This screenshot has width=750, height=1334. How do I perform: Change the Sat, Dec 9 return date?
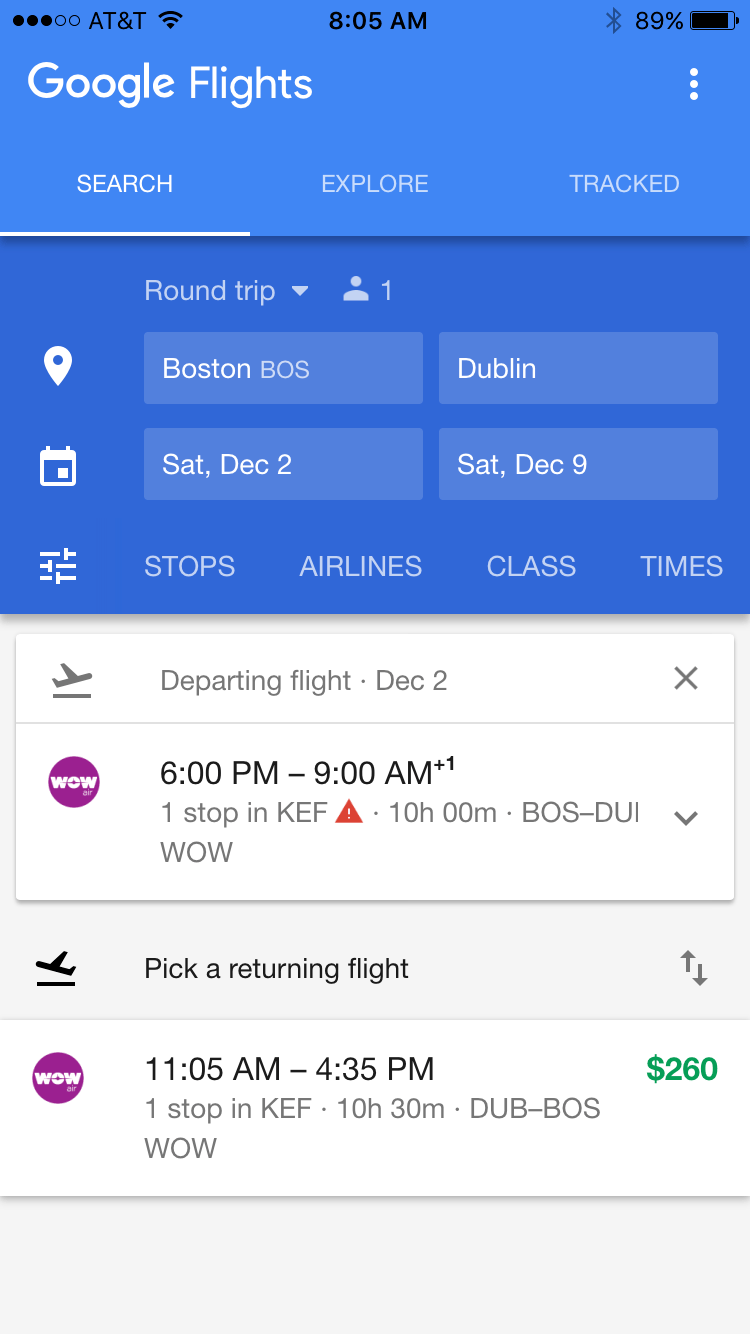578,464
